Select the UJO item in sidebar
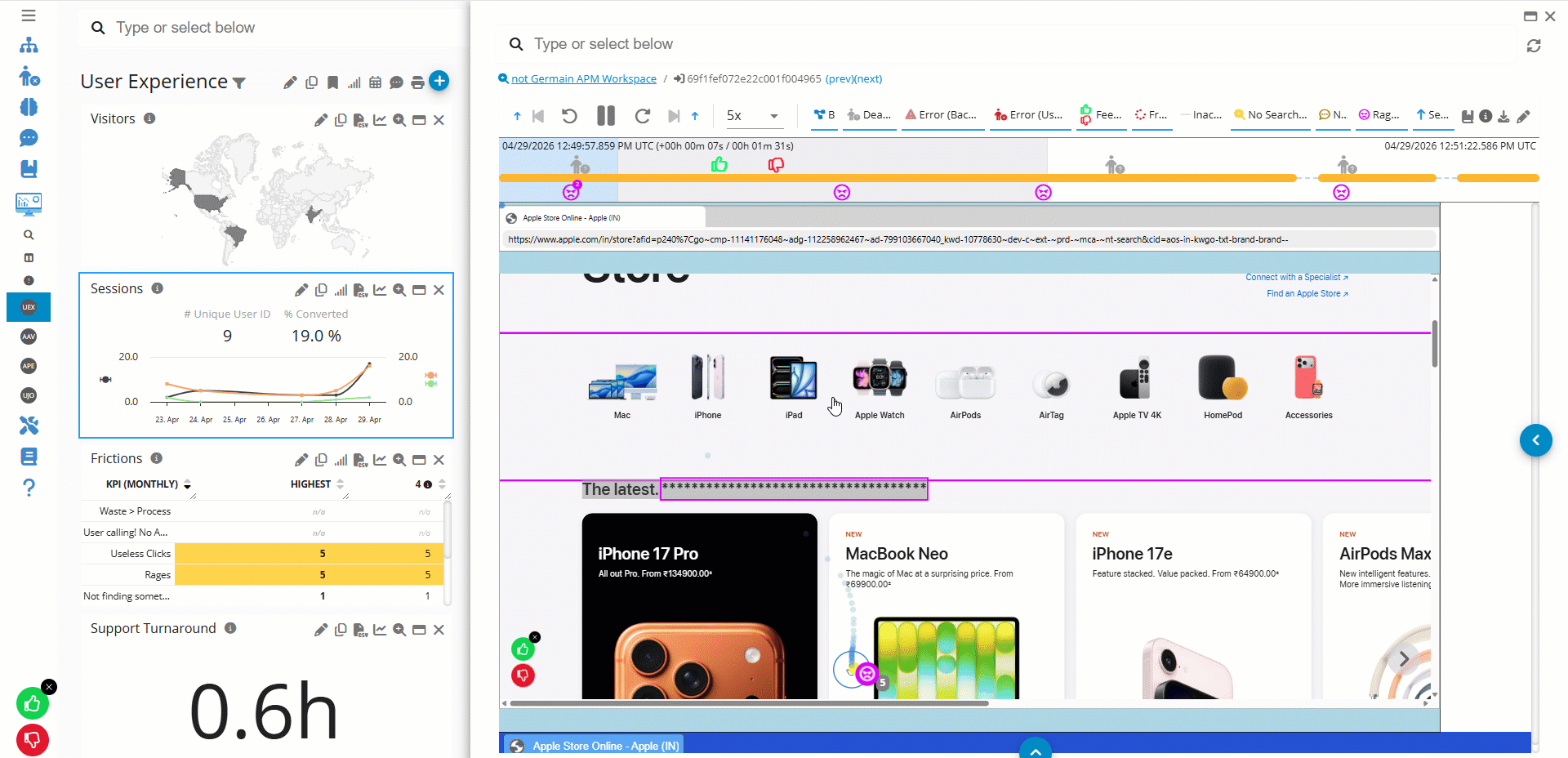 pos(29,395)
